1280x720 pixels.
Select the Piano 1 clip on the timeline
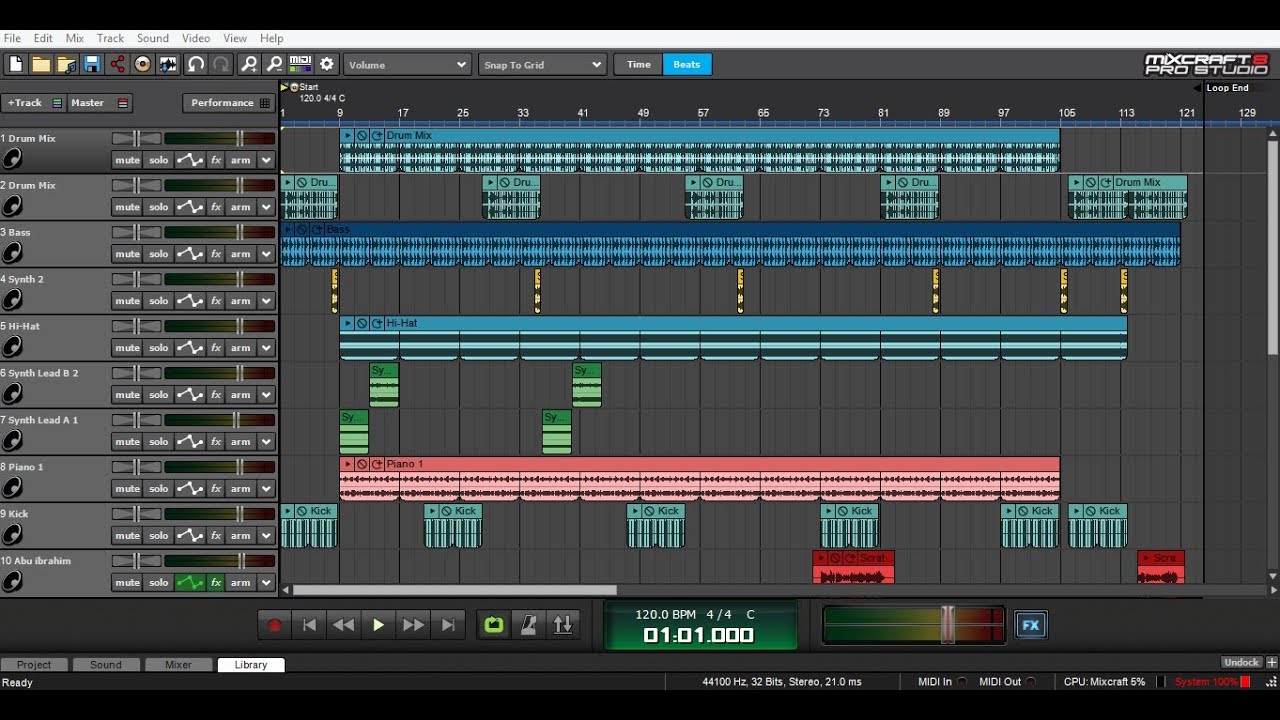[x=699, y=479]
